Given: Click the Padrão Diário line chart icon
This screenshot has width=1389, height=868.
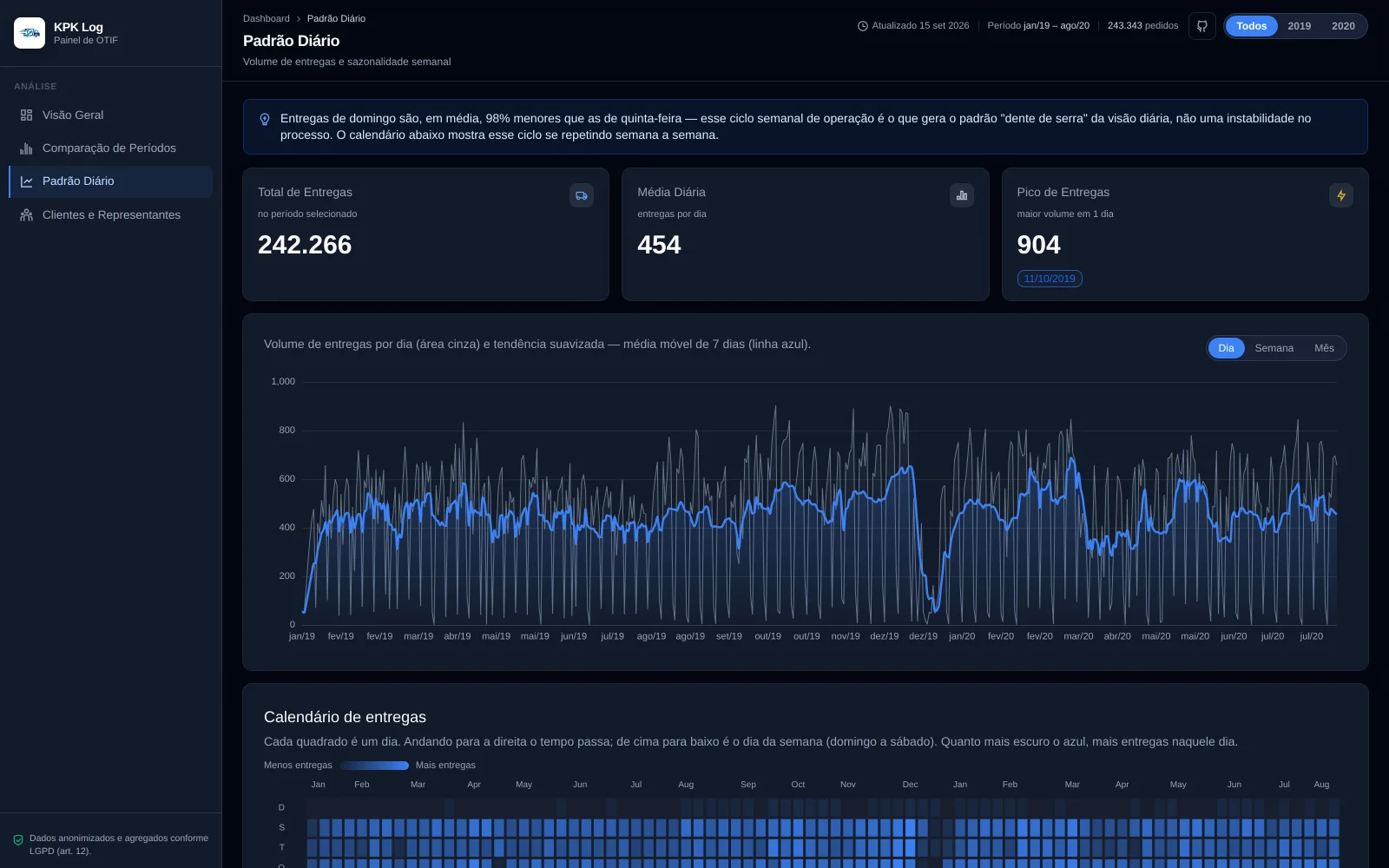Looking at the screenshot, I should tap(26, 181).
